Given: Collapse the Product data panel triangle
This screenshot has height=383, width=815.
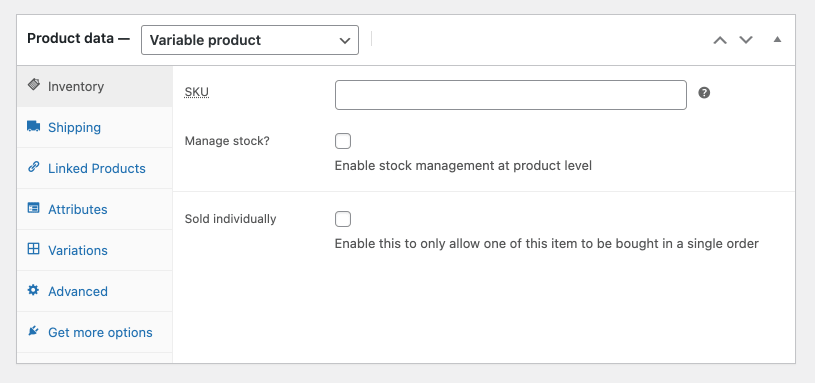Looking at the screenshot, I should (777, 39).
